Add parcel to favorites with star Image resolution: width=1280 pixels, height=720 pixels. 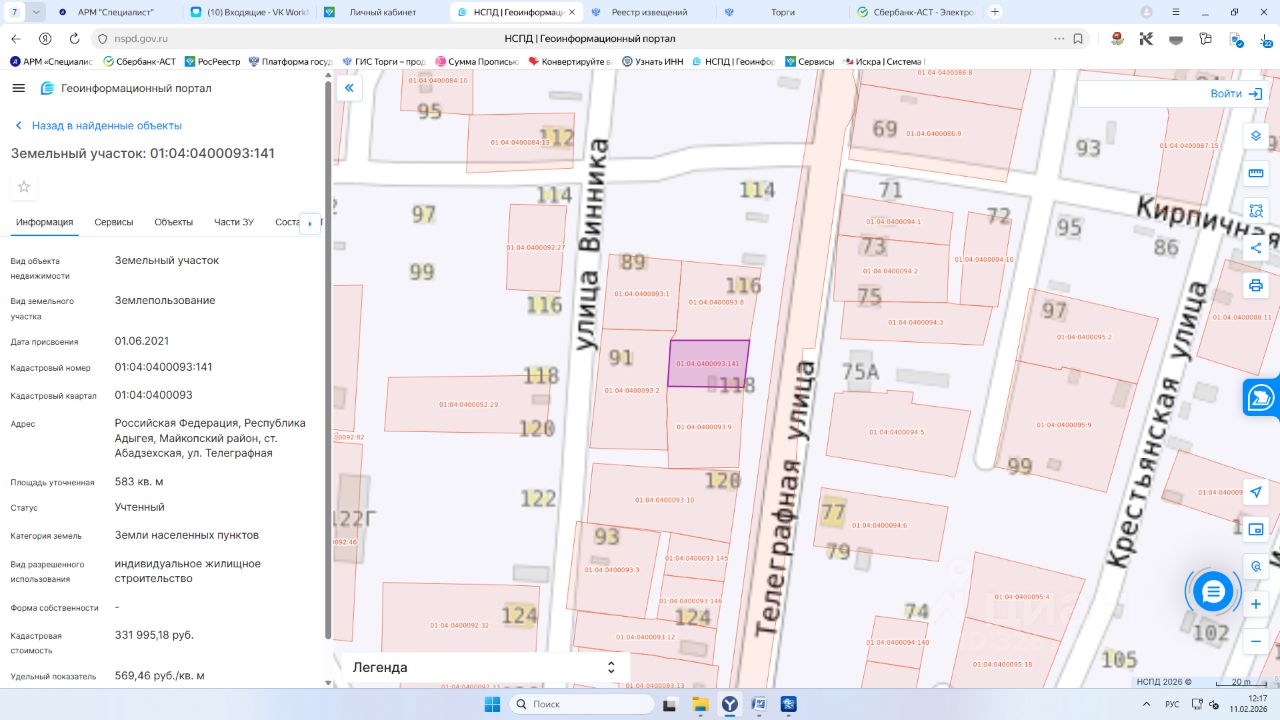(24, 187)
